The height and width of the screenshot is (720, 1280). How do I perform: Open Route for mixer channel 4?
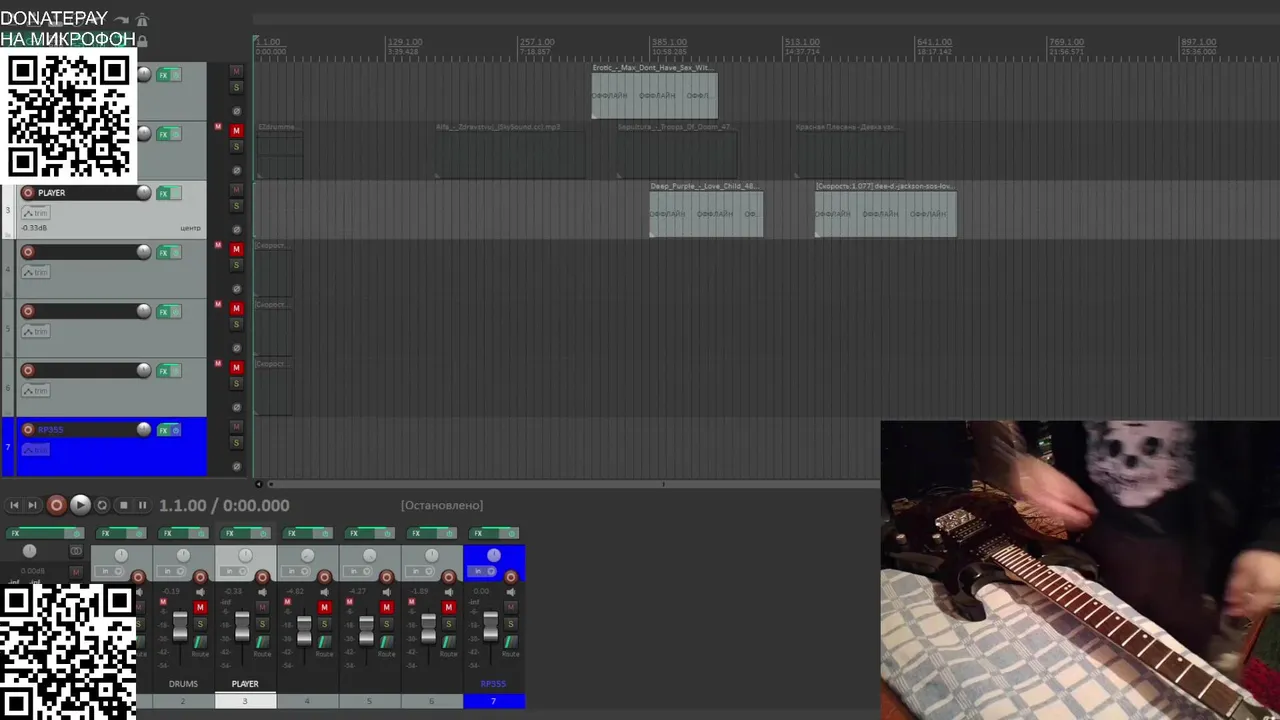(324, 644)
